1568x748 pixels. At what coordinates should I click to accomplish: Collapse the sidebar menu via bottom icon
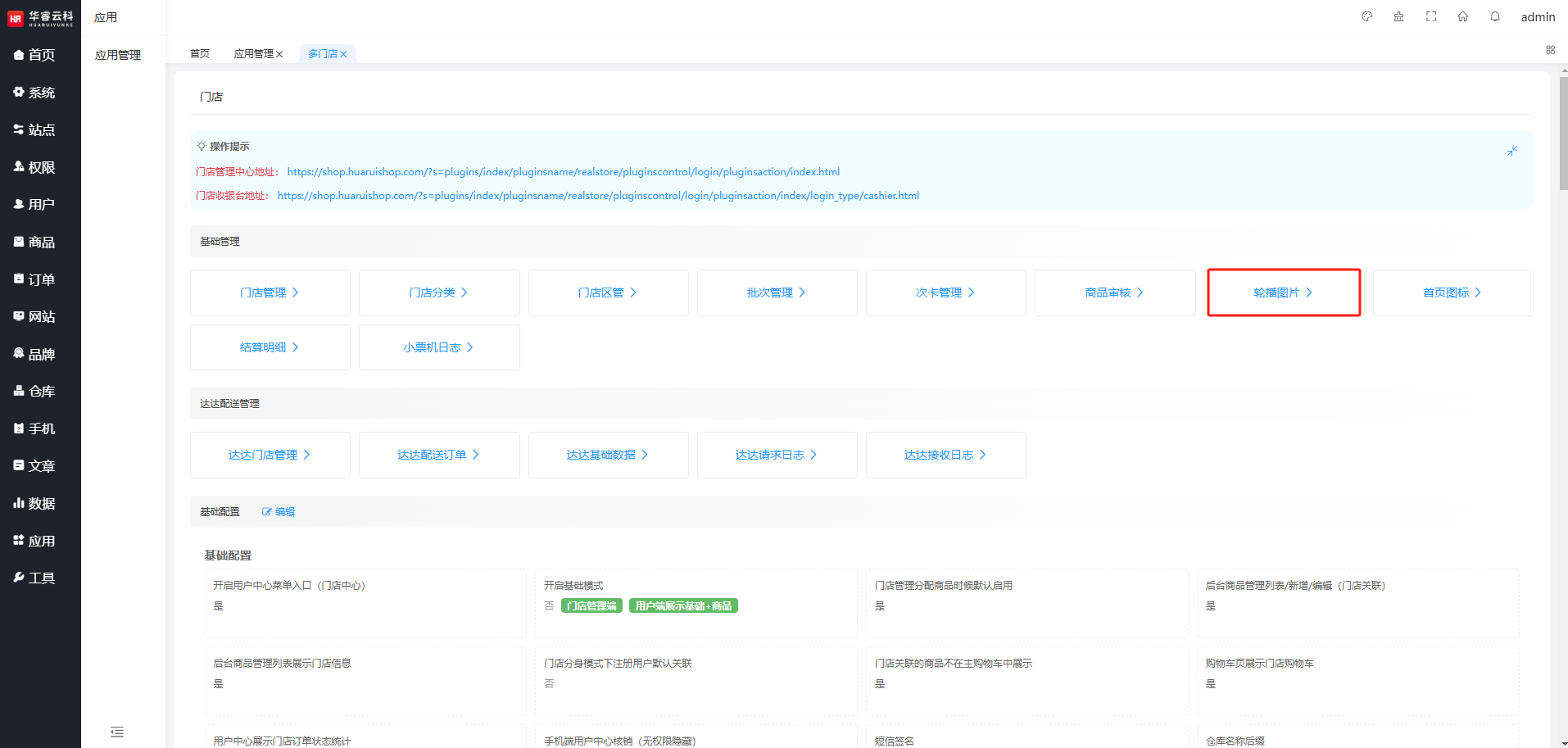[117, 732]
